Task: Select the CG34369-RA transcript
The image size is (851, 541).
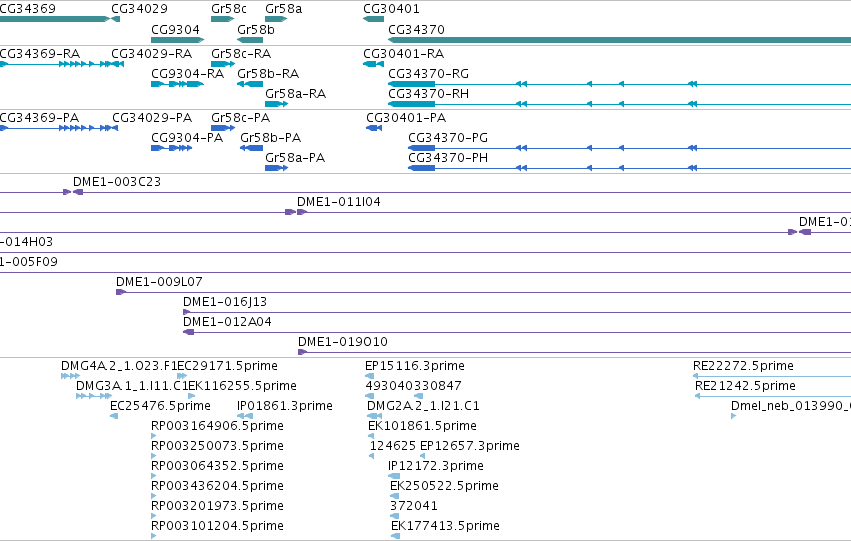Action: [x=54, y=64]
